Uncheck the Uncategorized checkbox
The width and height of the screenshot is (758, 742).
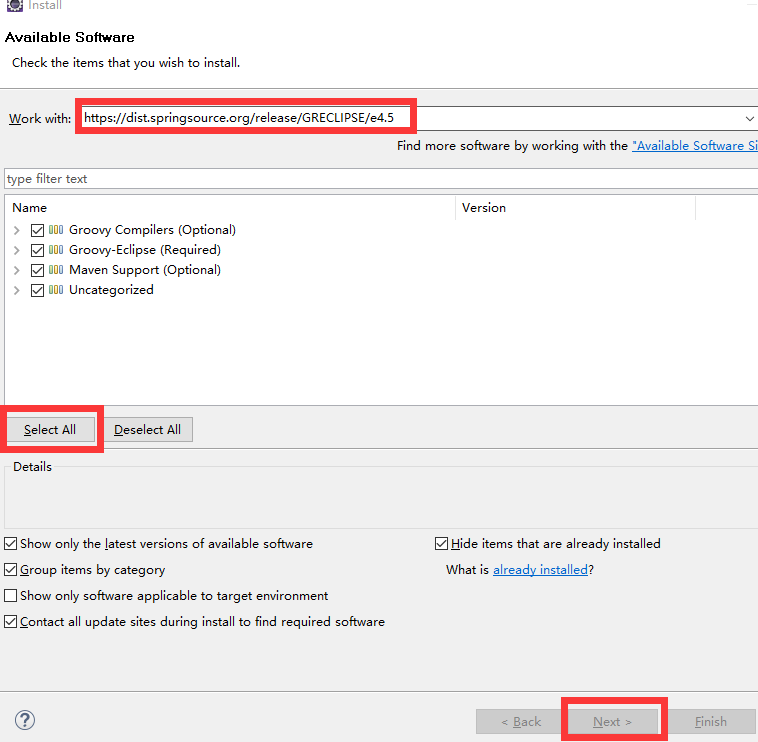[37, 290]
